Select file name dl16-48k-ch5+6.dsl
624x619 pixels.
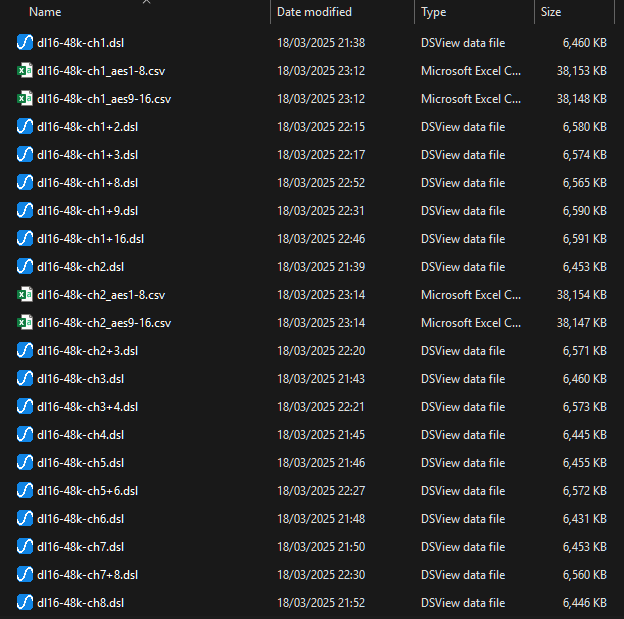point(87,490)
